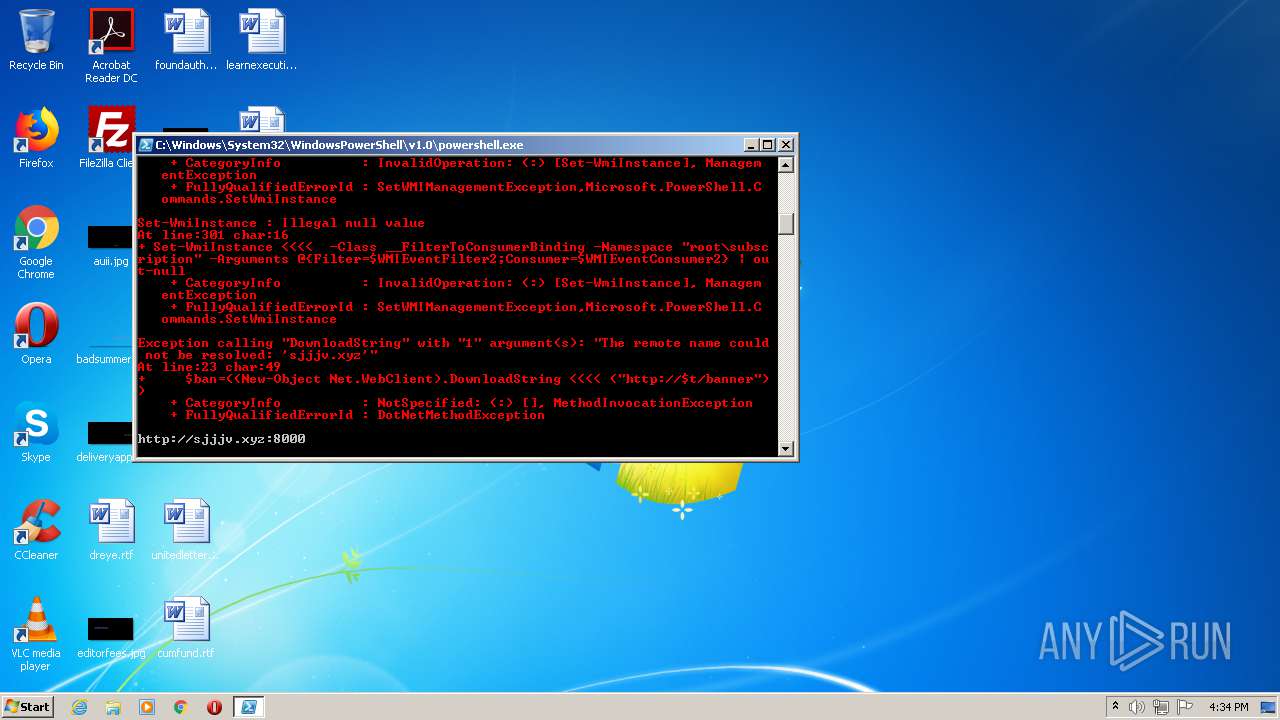The image size is (1280, 720).
Task: Open the Action Center flag icon
Action: [x=1185, y=707]
